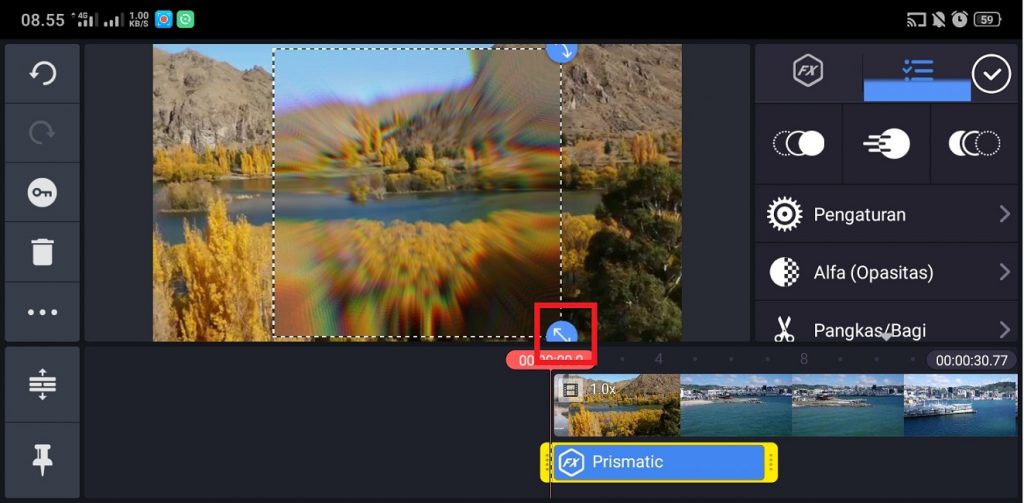1024x503 pixels.
Task: Tap the Prismatic layer left yellow handle
Action: (547, 462)
